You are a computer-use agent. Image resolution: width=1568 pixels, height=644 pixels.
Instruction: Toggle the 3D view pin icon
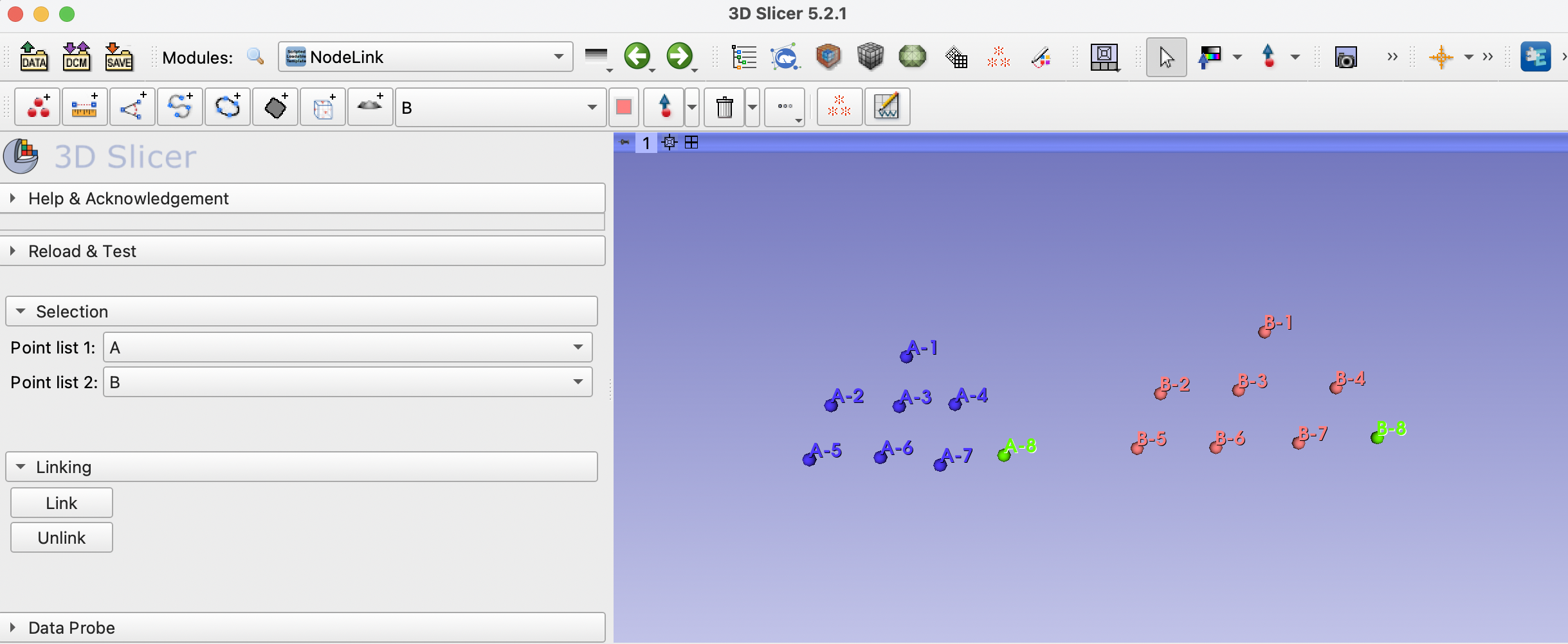624,143
